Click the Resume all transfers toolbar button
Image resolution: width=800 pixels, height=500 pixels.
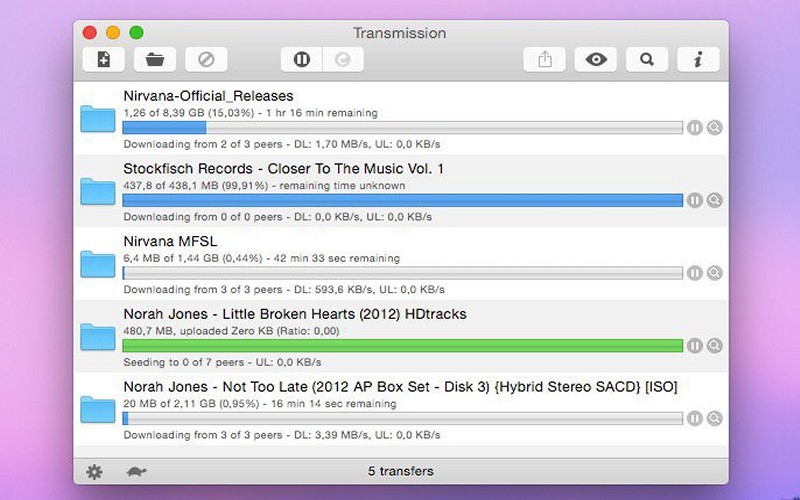click(x=343, y=60)
